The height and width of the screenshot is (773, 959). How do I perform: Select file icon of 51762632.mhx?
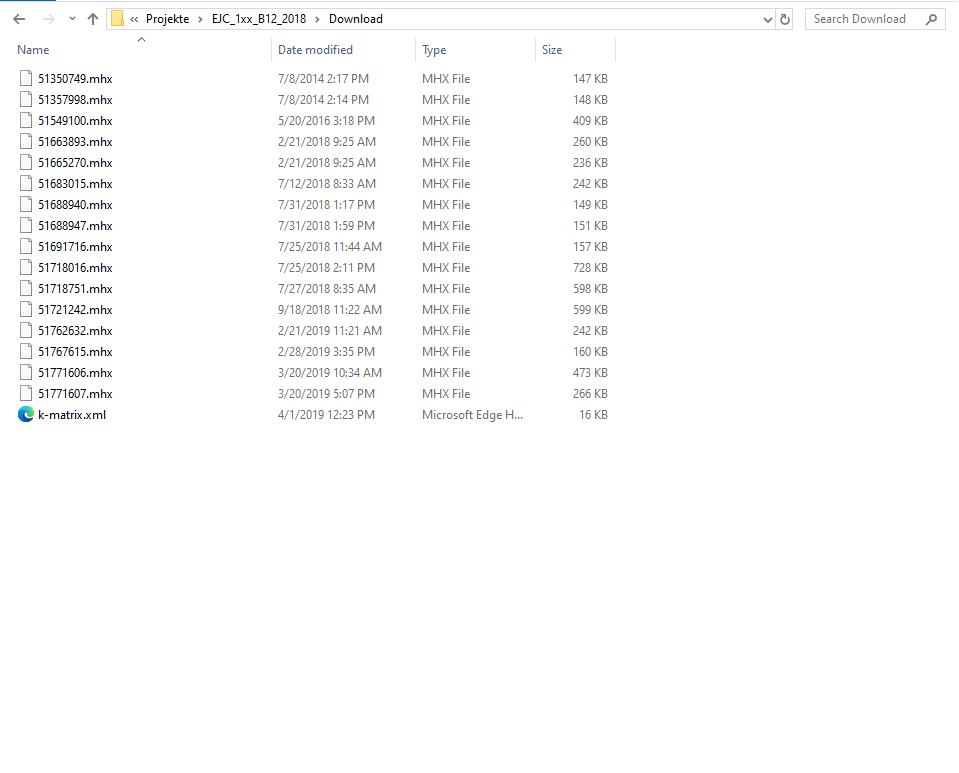26,330
